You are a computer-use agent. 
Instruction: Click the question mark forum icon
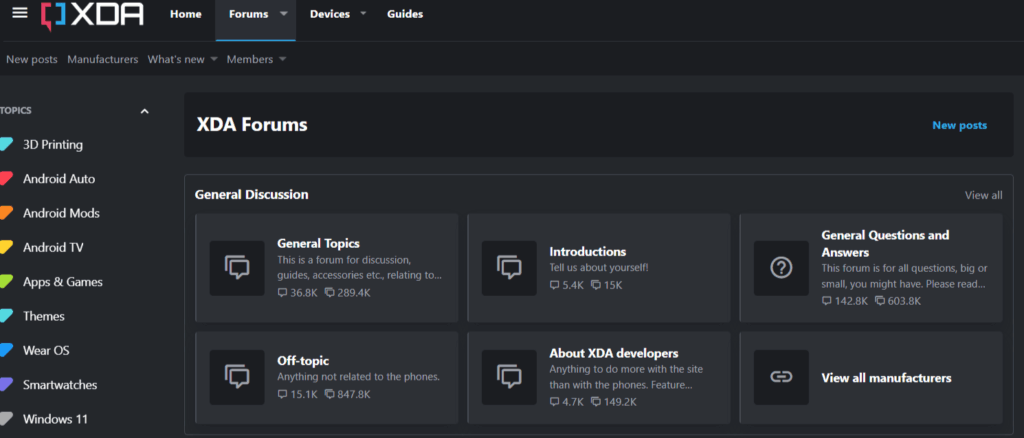coord(781,268)
